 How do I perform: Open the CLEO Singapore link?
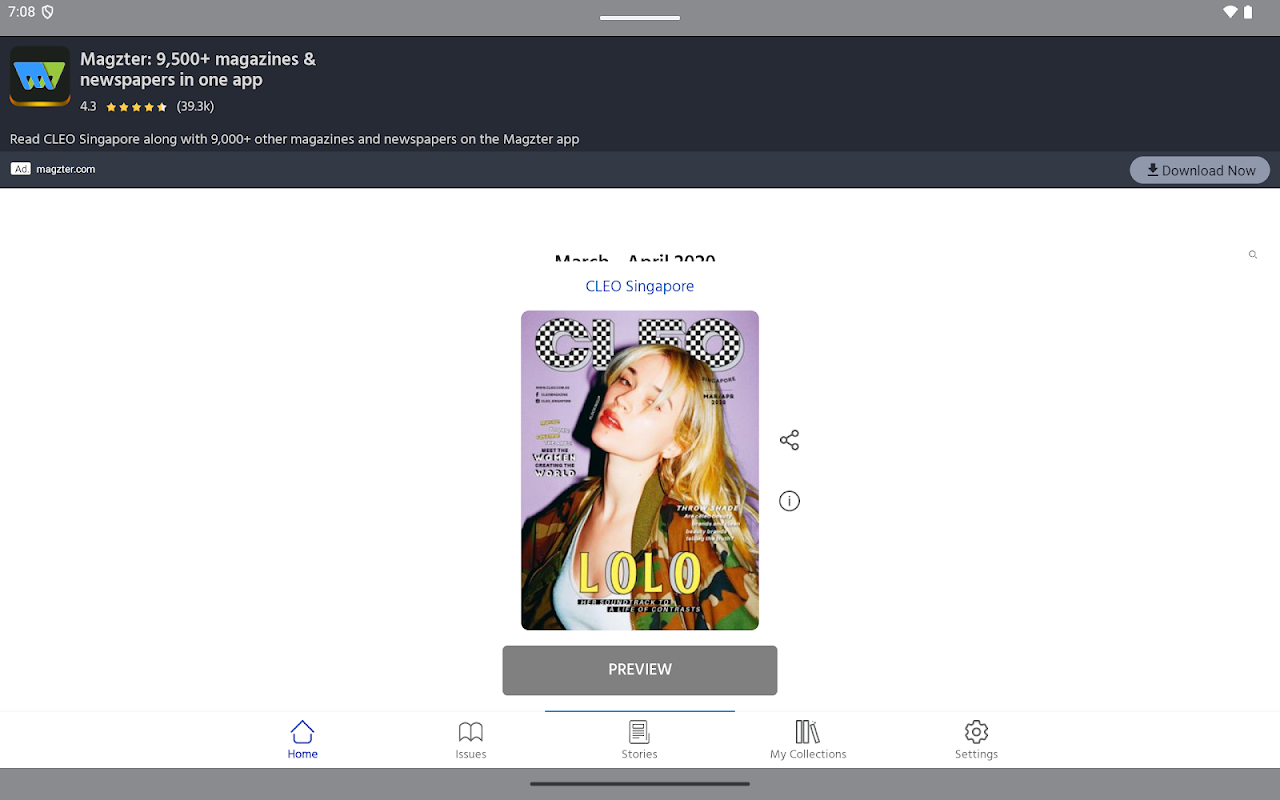(x=640, y=286)
